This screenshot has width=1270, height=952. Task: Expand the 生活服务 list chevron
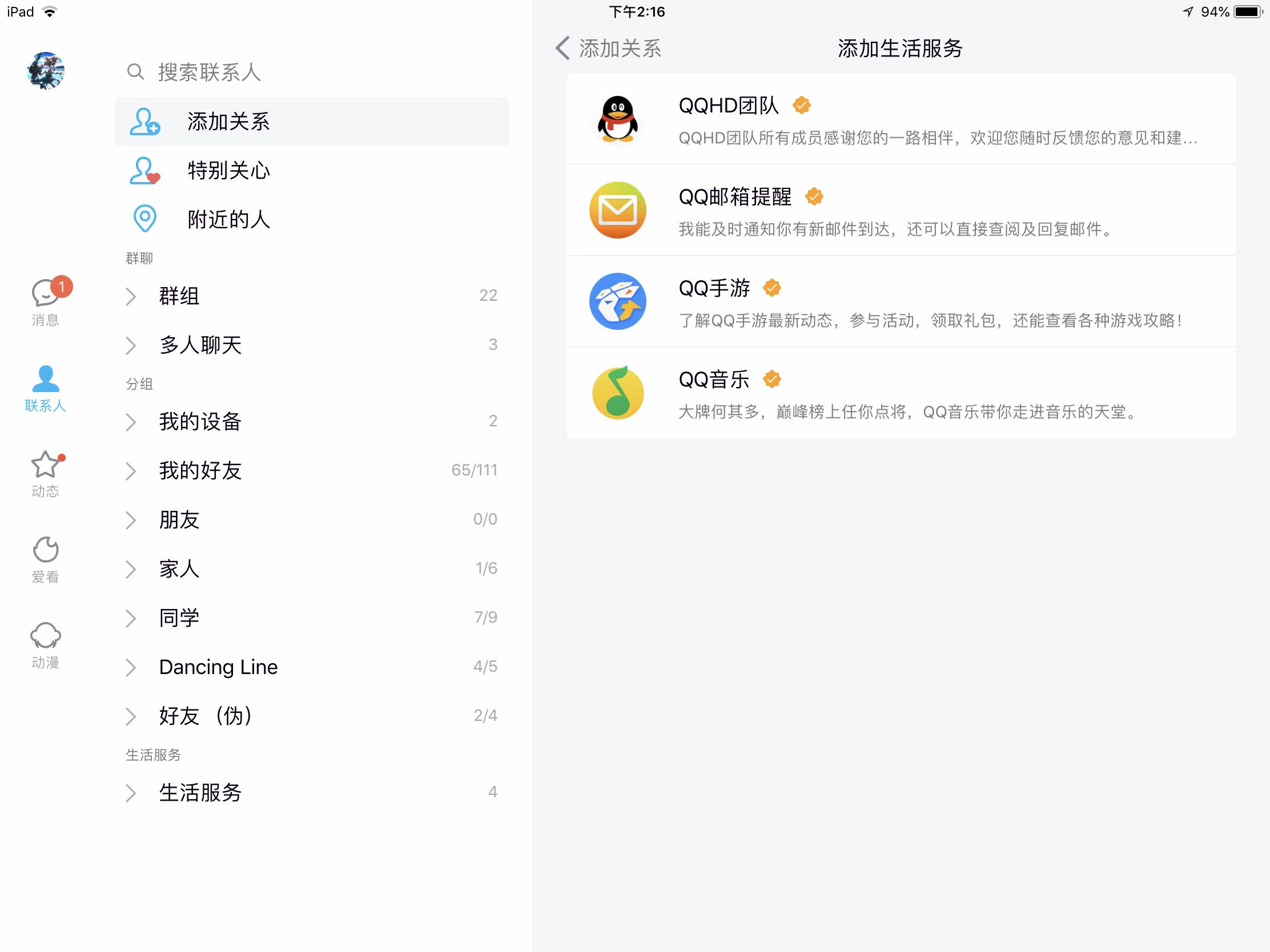click(131, 793)
